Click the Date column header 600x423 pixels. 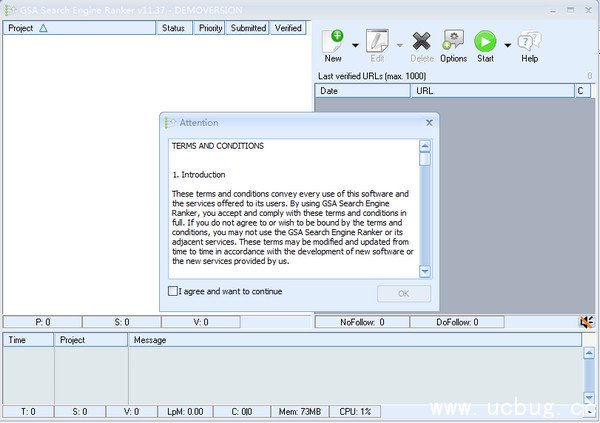pyautogui.click(x=362, y=91)
